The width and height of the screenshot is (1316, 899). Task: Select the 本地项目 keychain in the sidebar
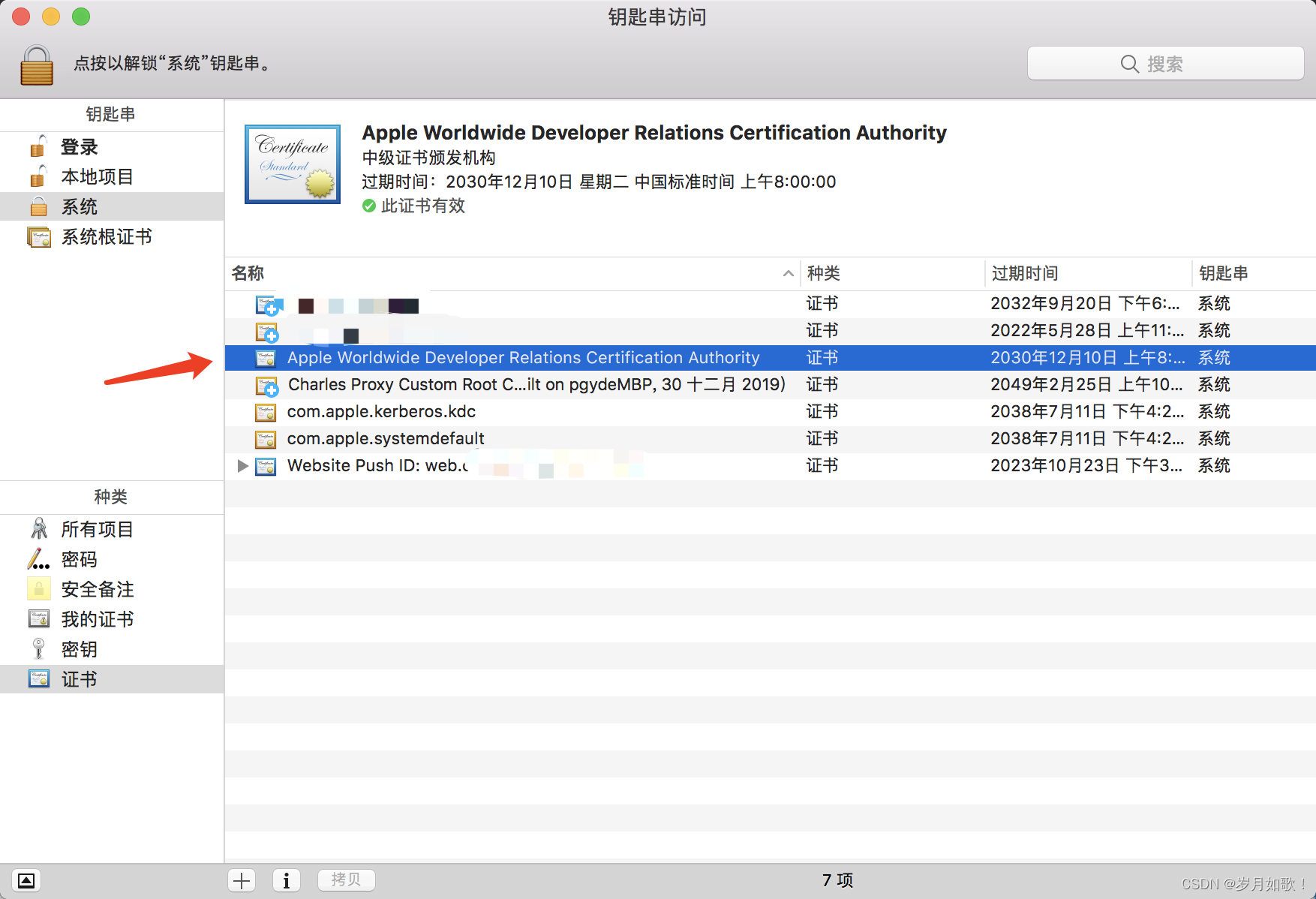coord(112,177)
